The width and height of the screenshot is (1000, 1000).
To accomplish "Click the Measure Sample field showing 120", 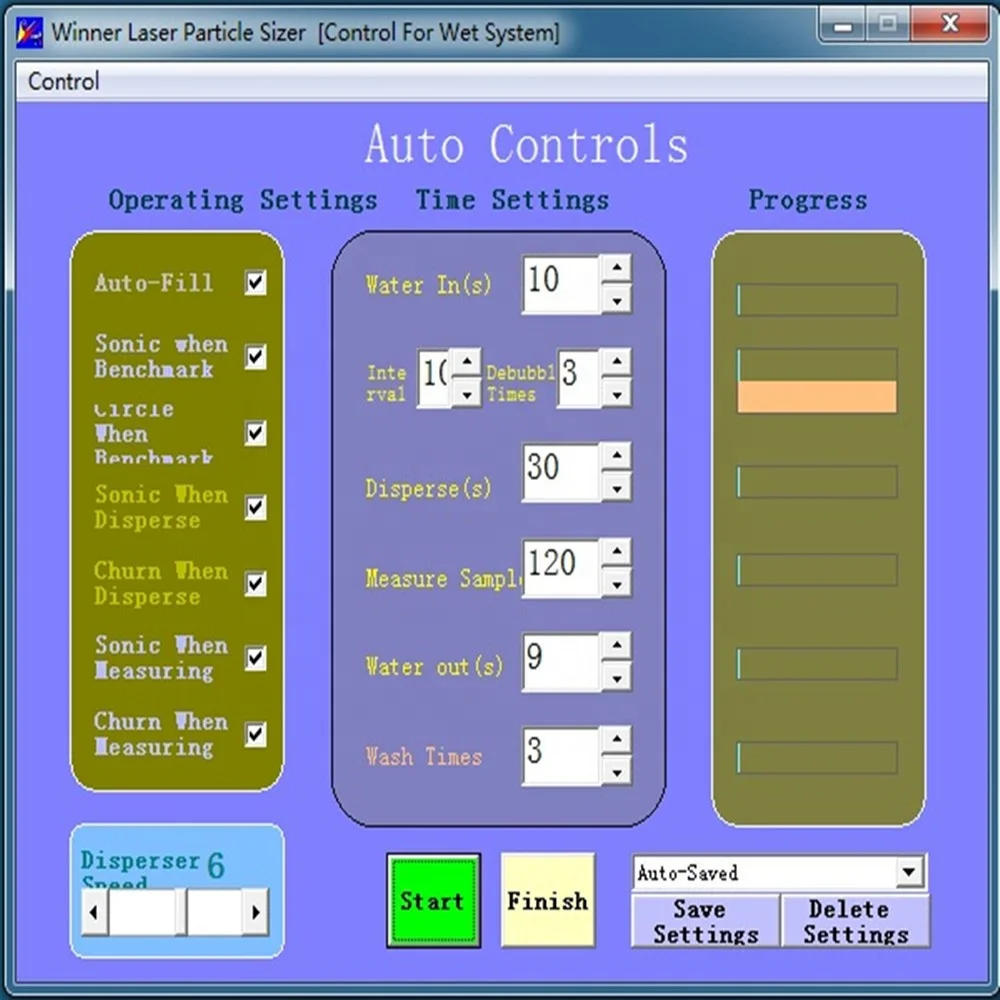I will coord(561,568).
